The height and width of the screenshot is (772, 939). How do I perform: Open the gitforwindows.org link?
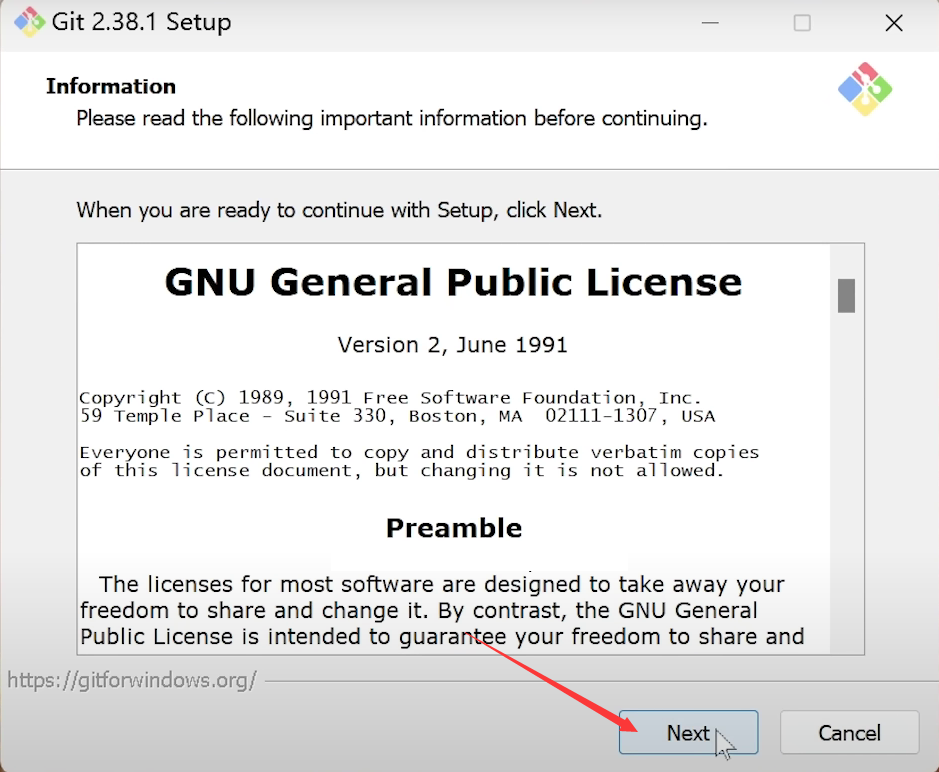click(x=132, y=681)
